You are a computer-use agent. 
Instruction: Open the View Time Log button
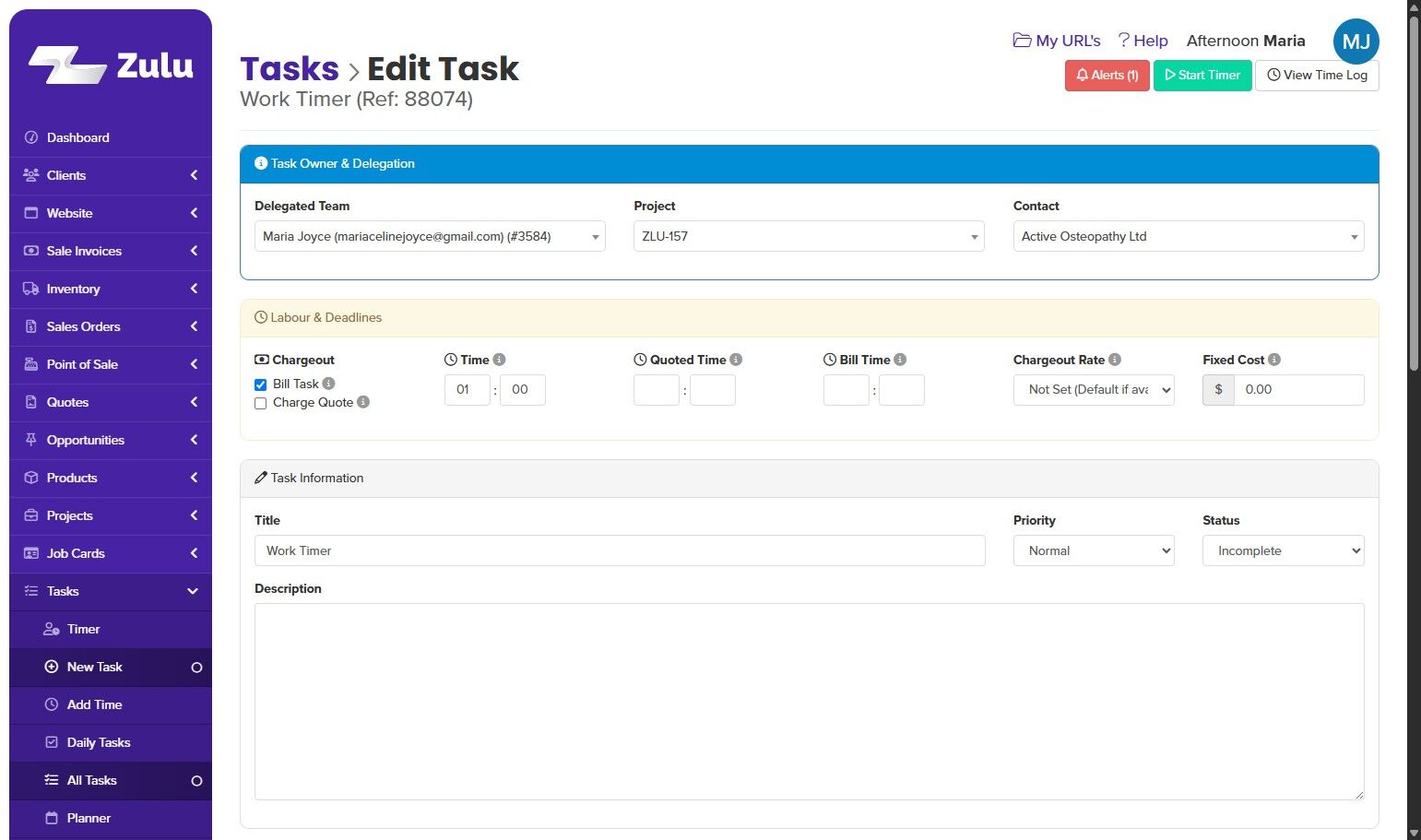click(1317, 76)
